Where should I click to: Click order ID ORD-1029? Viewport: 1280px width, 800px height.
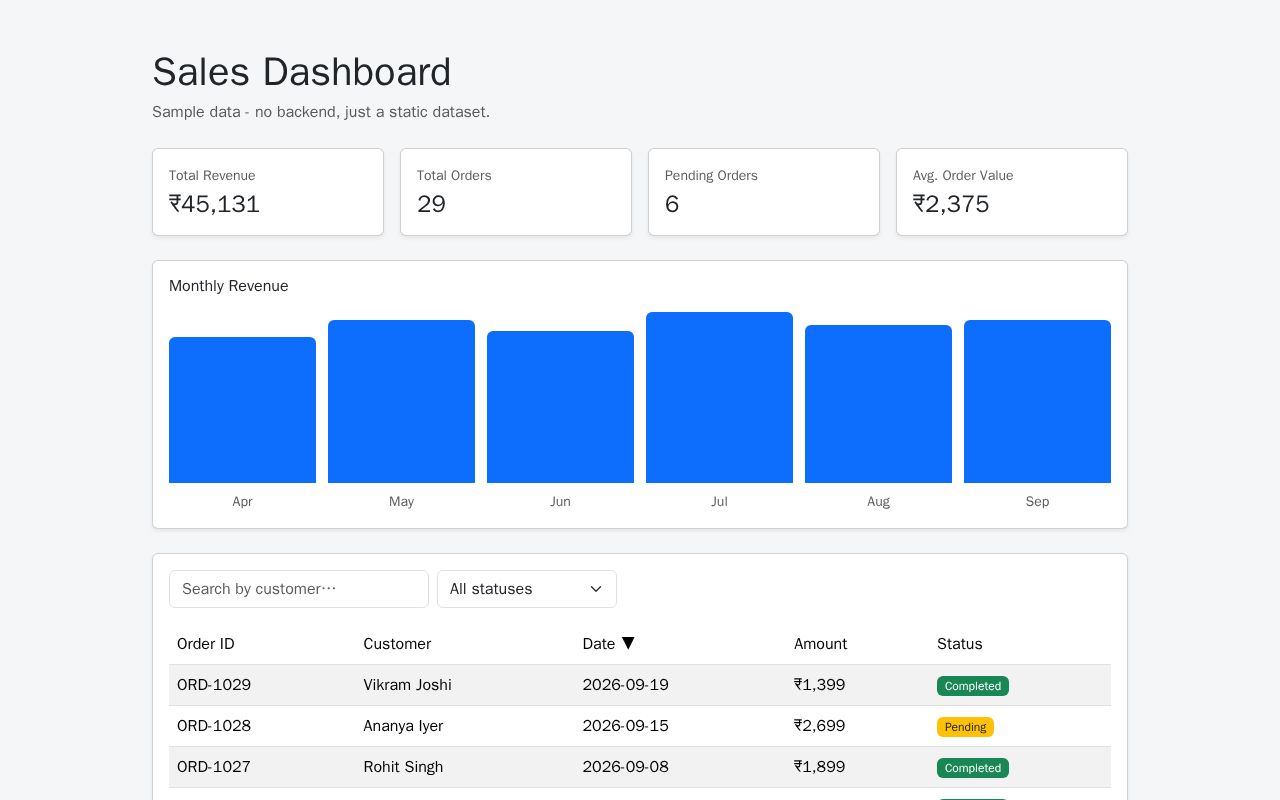[214, 685]
